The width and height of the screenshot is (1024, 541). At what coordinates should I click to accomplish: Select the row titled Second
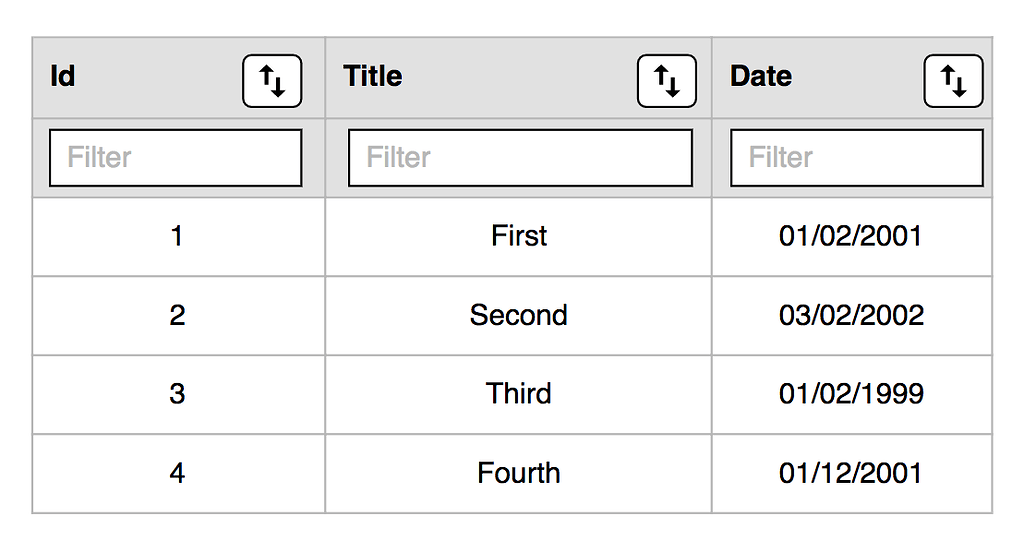519,315
